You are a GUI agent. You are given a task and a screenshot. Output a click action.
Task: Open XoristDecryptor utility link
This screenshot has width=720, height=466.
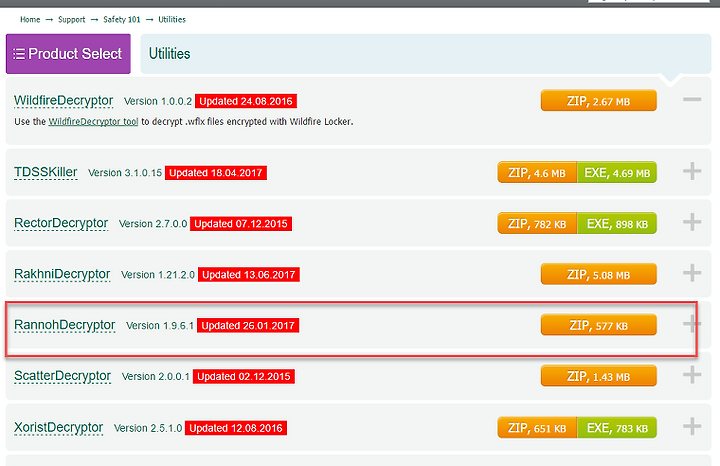pyautogui.click(x=58, y=427)
